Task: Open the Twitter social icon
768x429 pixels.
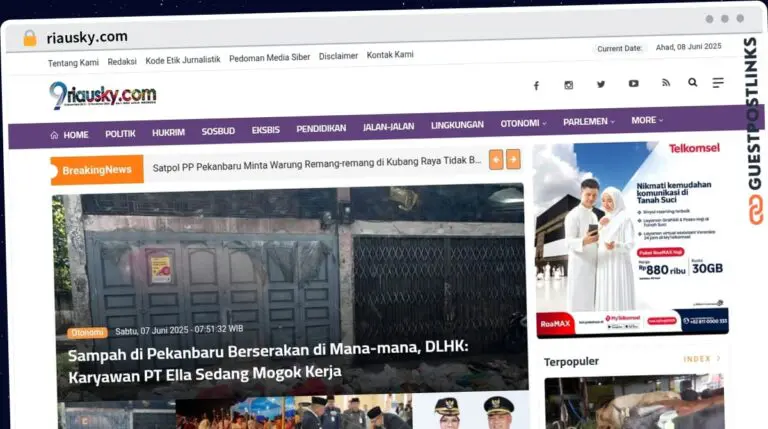Action: [601, 84]
